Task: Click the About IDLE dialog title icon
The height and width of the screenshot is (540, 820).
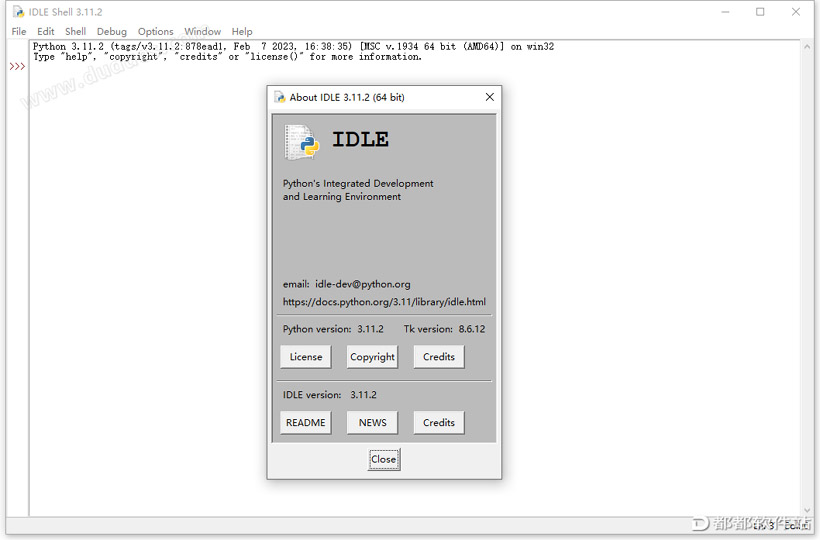Action: pos(280,97)
